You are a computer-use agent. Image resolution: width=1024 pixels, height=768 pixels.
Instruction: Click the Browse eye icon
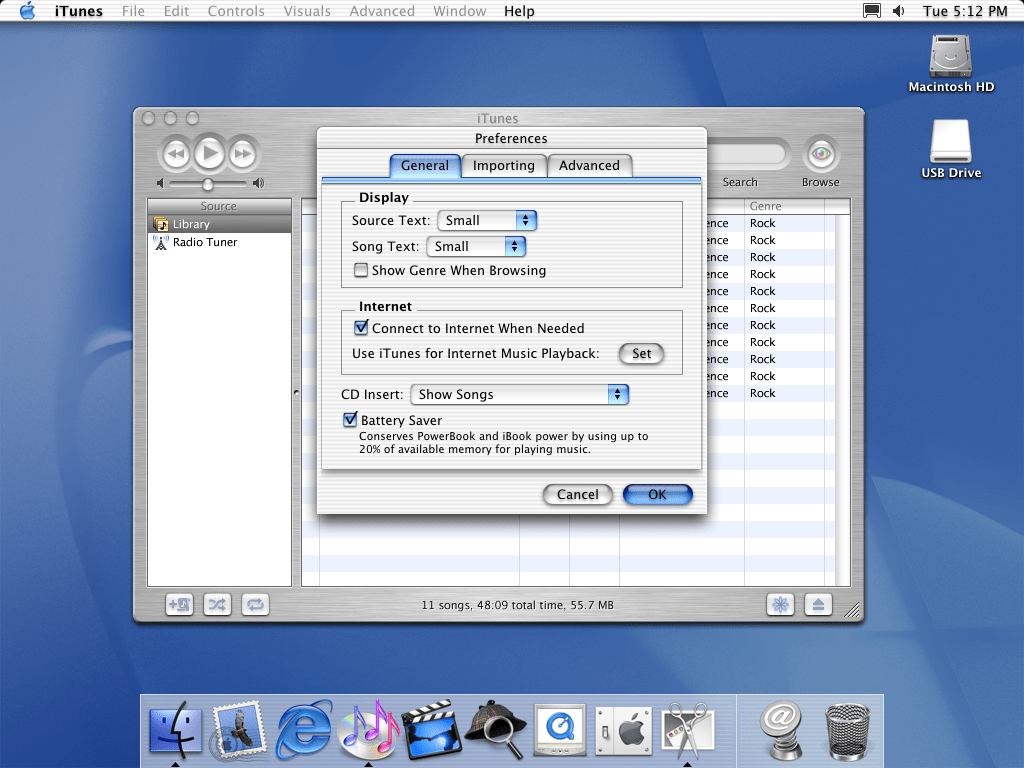(x=821, y=155)
